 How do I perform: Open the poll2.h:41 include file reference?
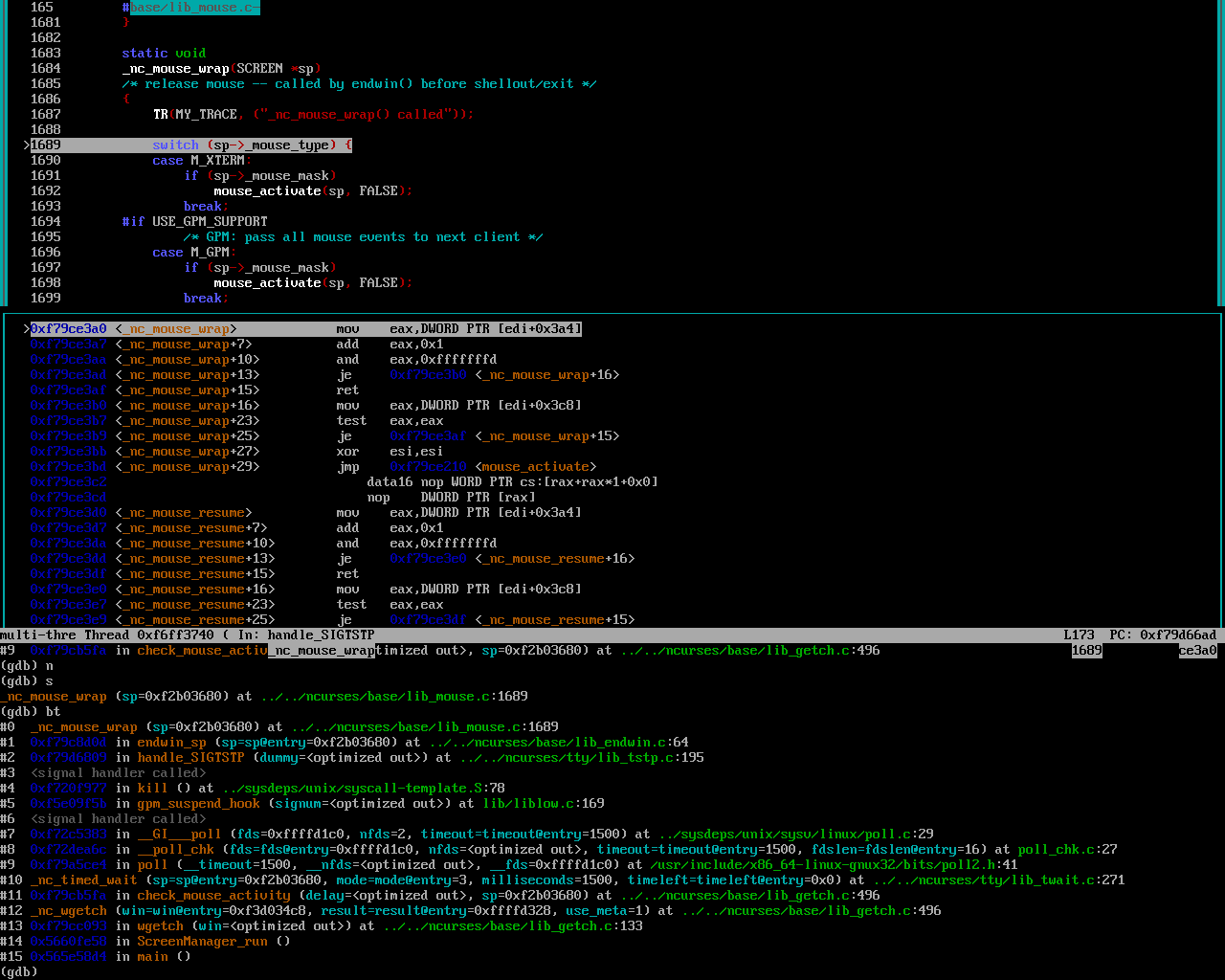tap(834, 865)
